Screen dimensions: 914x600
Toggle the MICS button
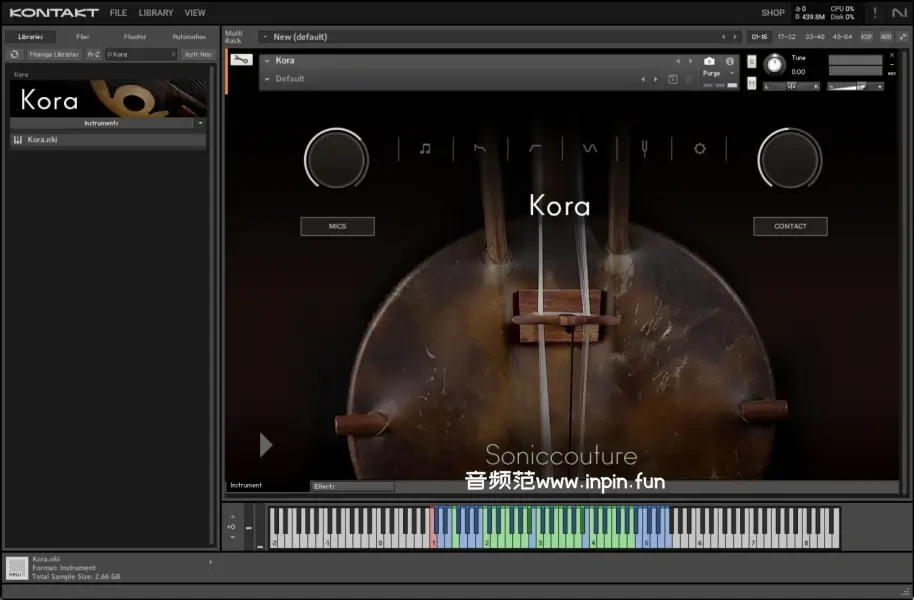[x=337, y=226]
